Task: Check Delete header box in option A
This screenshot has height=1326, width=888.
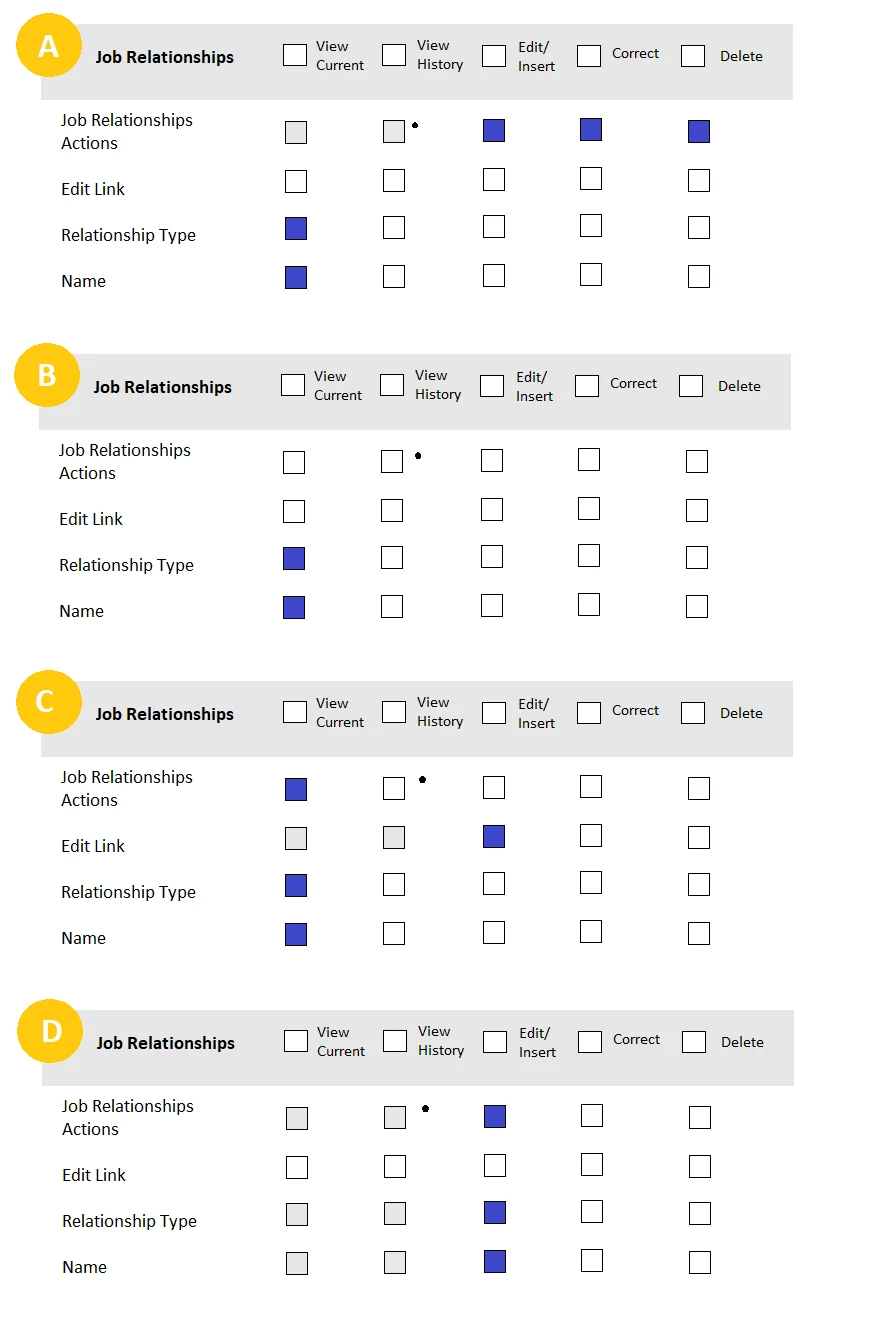Action: coord(693,56)
